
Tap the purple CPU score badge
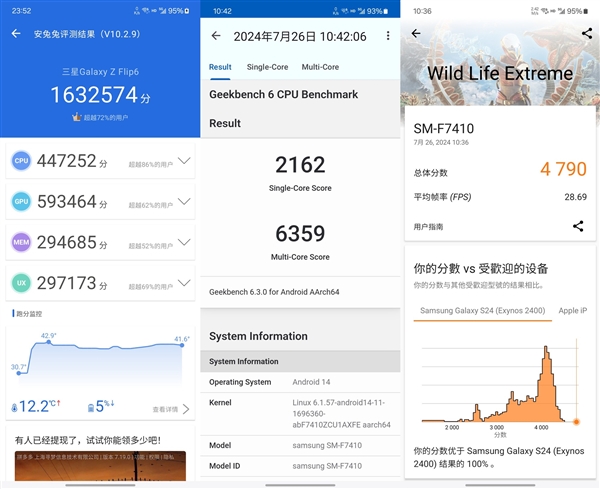tap(21, 161)
